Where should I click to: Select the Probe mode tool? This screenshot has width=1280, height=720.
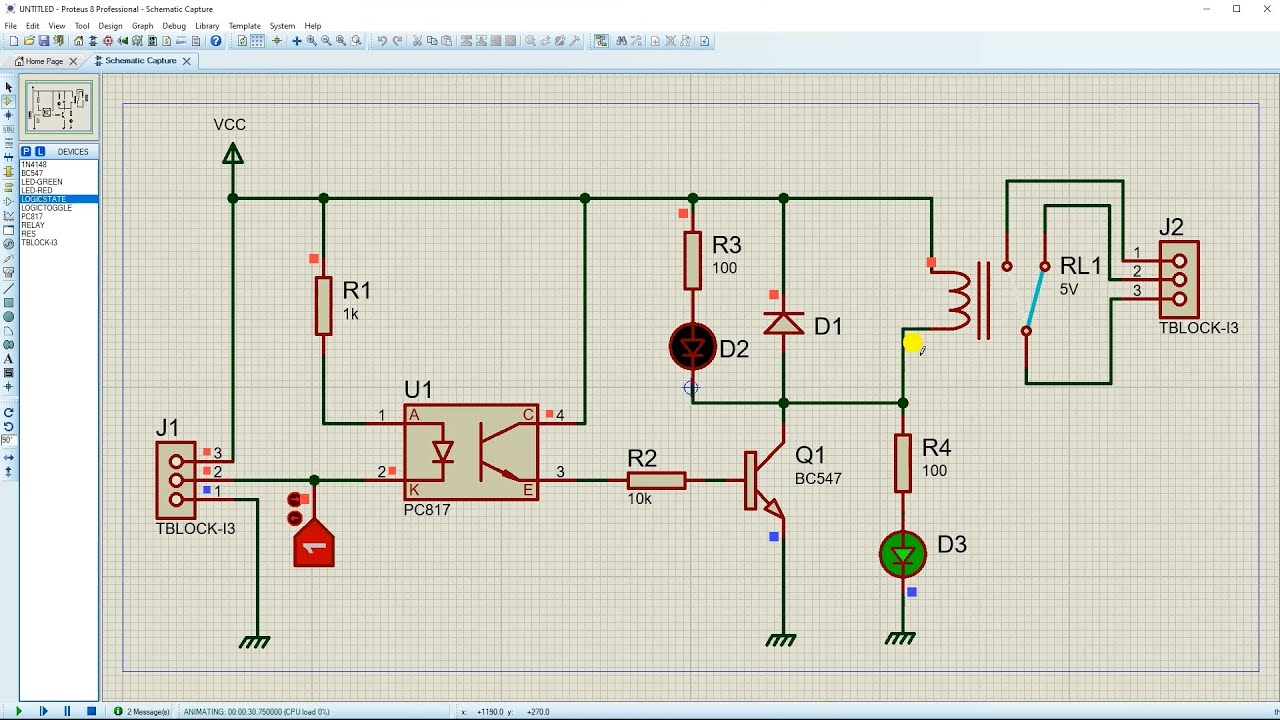tap(9, 258)
